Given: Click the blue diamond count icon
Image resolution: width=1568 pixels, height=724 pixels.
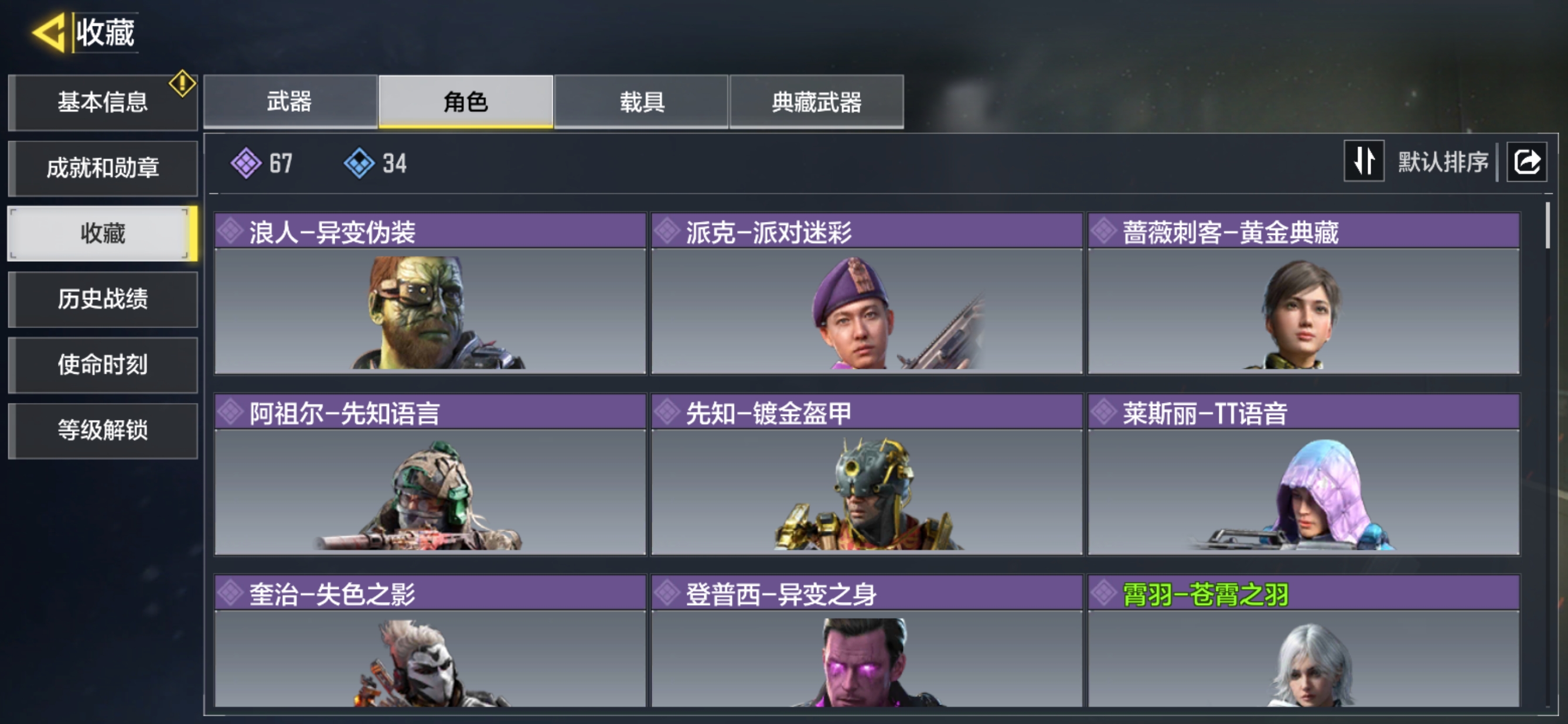Looking at the screenshot, I should [359, 163].
